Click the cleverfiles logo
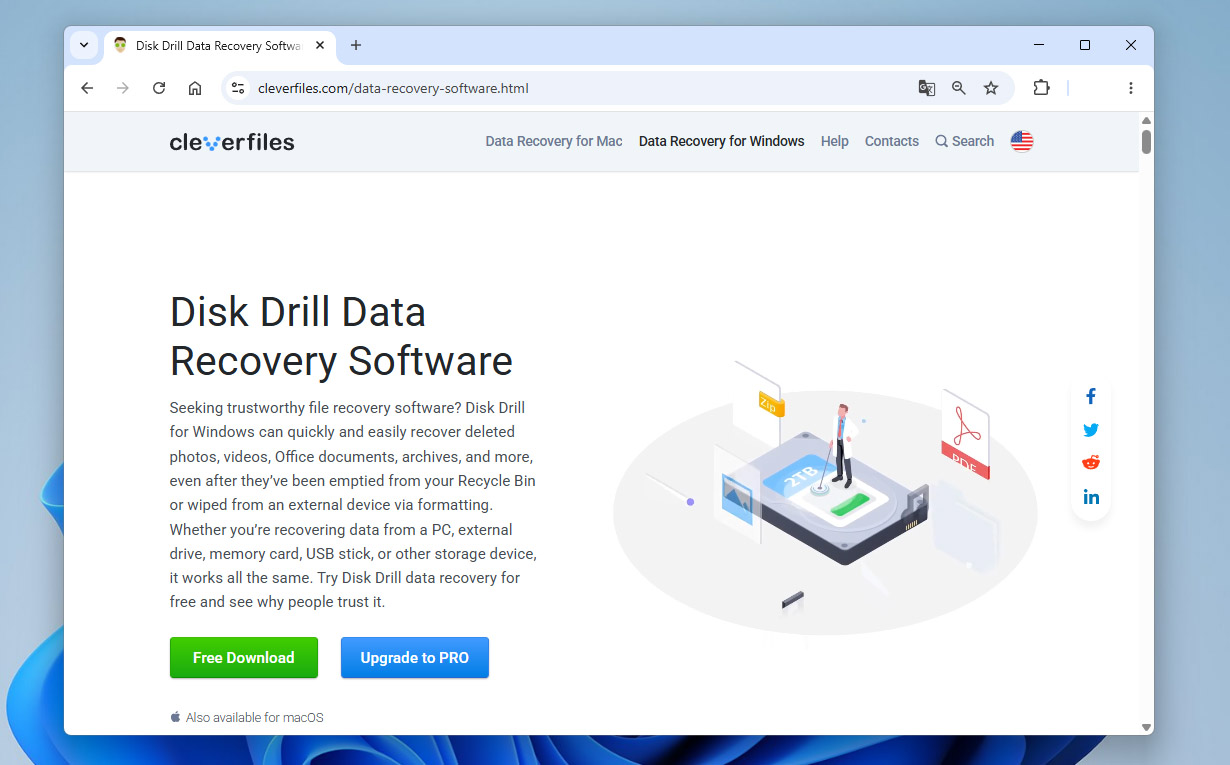This screenshot has width=1230, height=765. [232, 142]
